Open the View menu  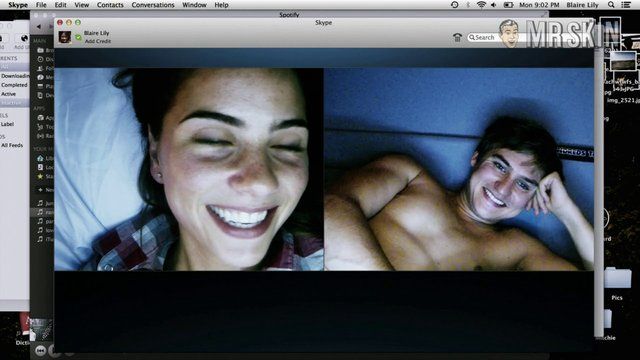click(x=81, y=5)
